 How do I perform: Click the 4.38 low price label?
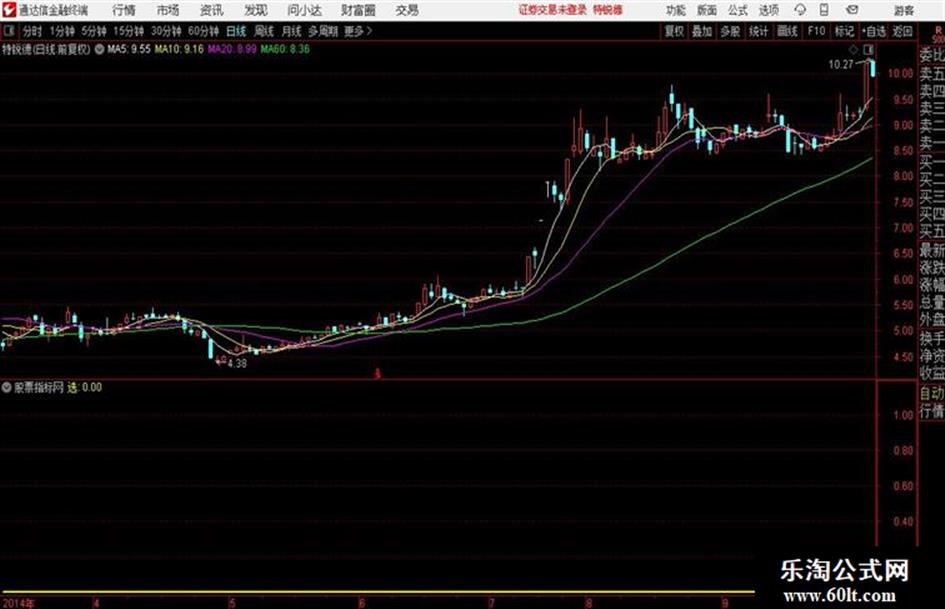237,364
